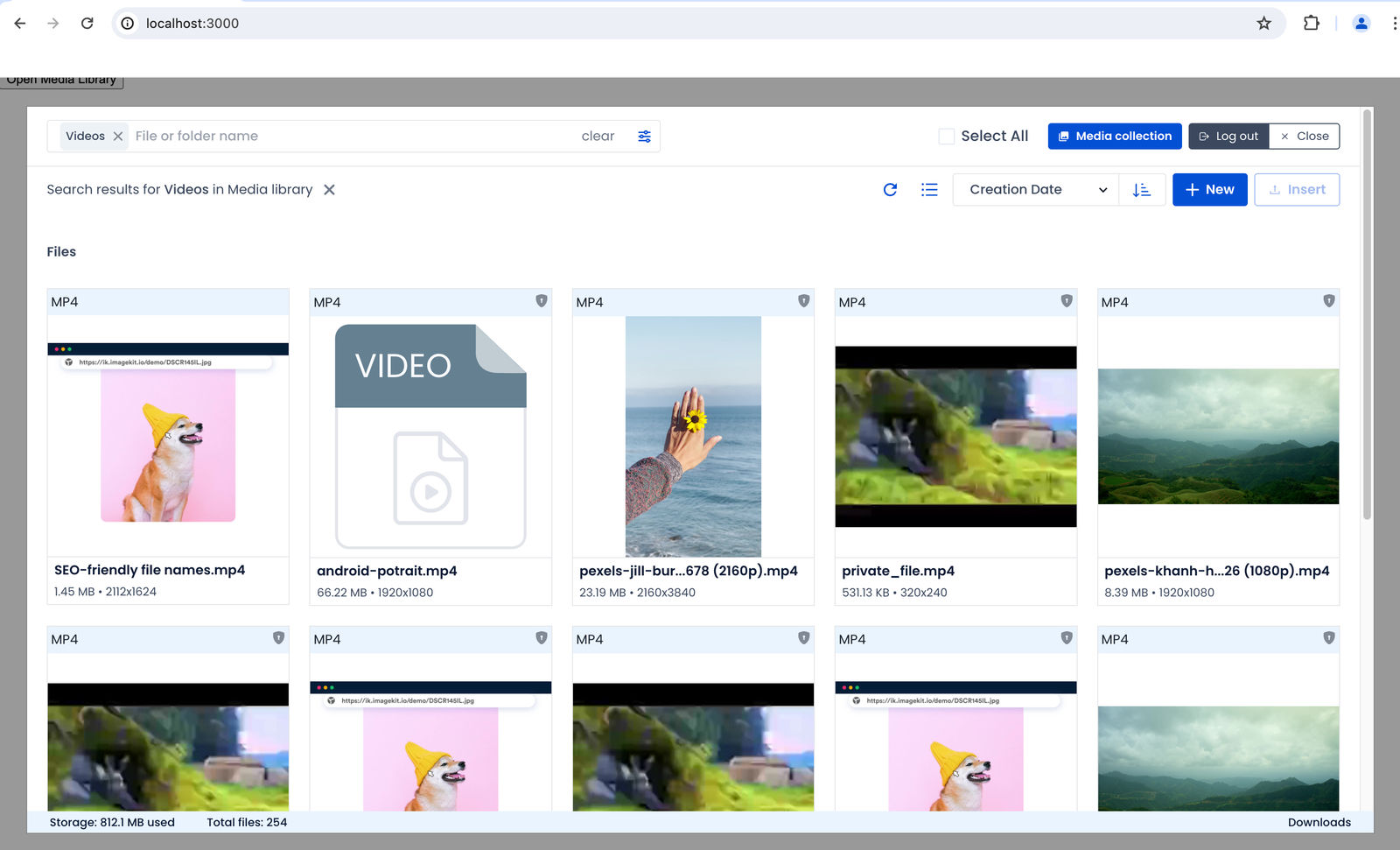Viewport: 1400px width, 850px height.
Task: Click the 531.13 KB • 320x240 details text
Action: pyautogui.click(x=894, y=593)
